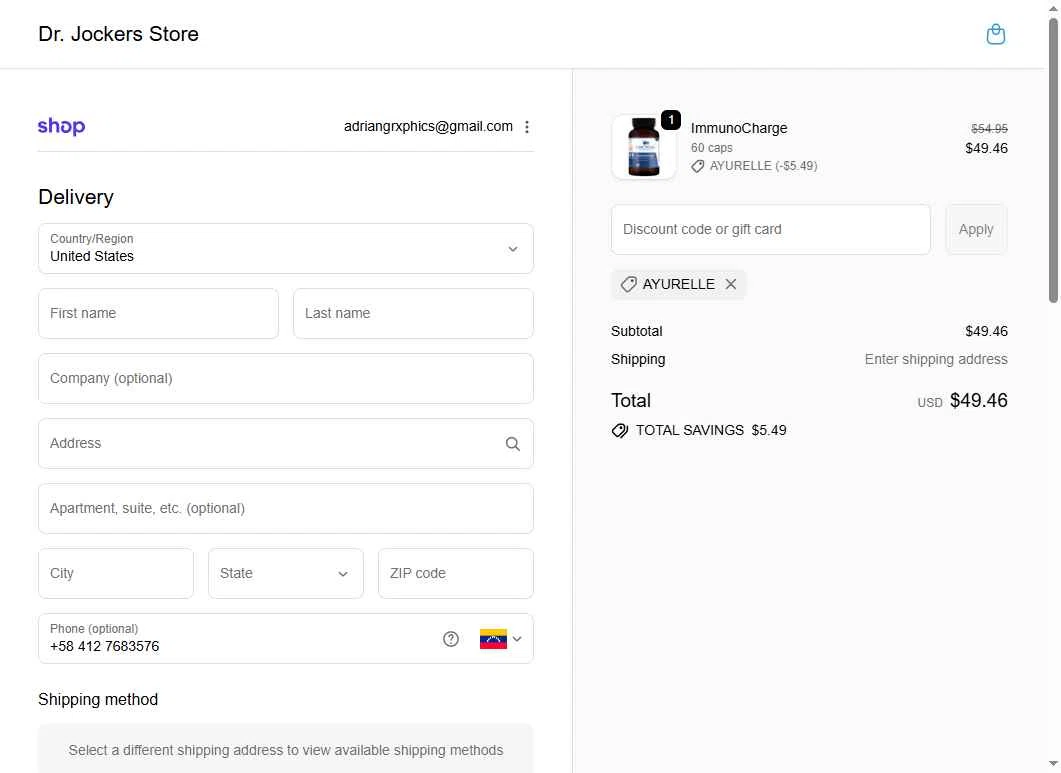Click the Enter shipping address text
1061x773 pixels.
click(x=936, y=359)
